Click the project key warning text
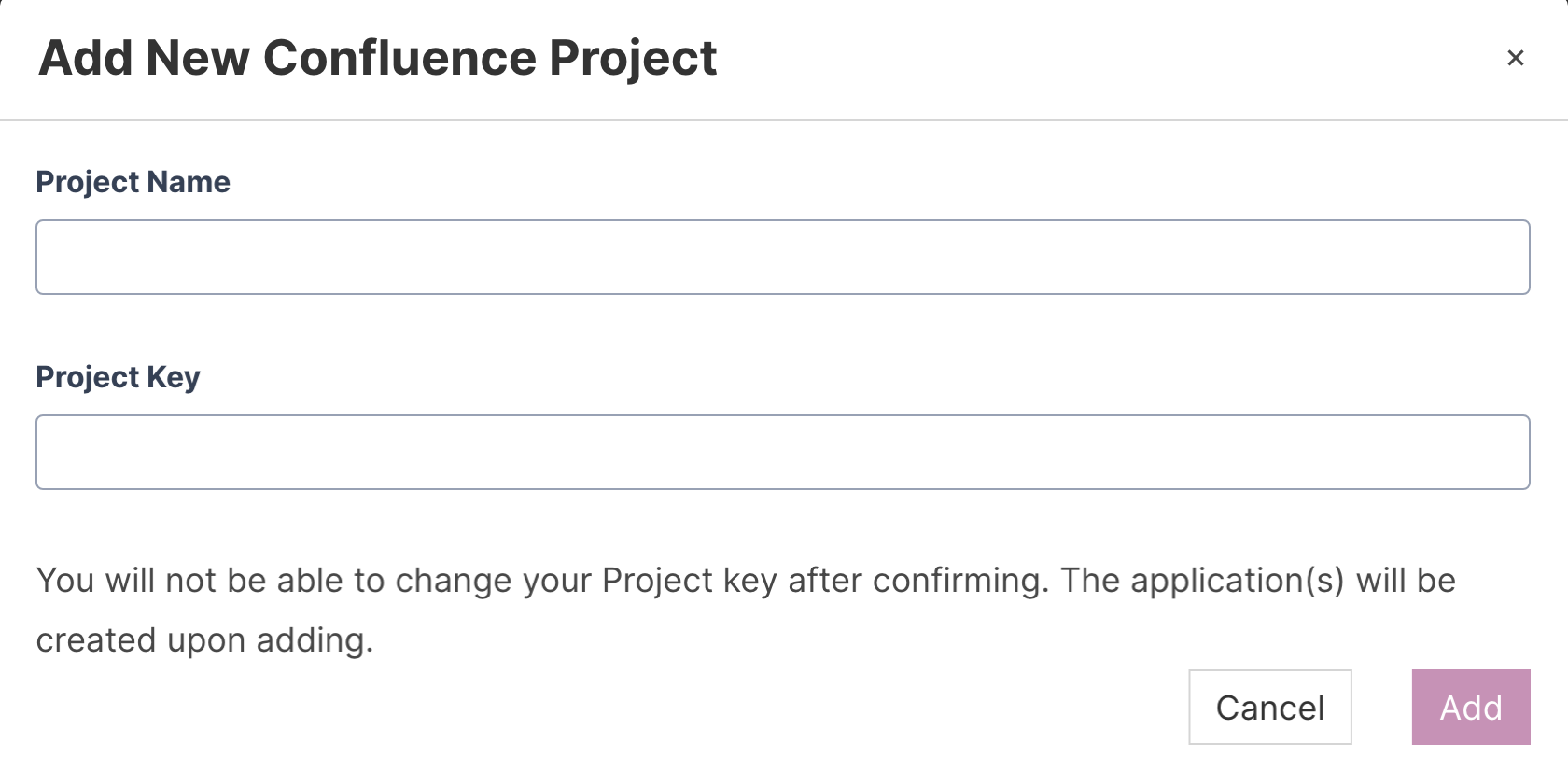 point(745,581)
